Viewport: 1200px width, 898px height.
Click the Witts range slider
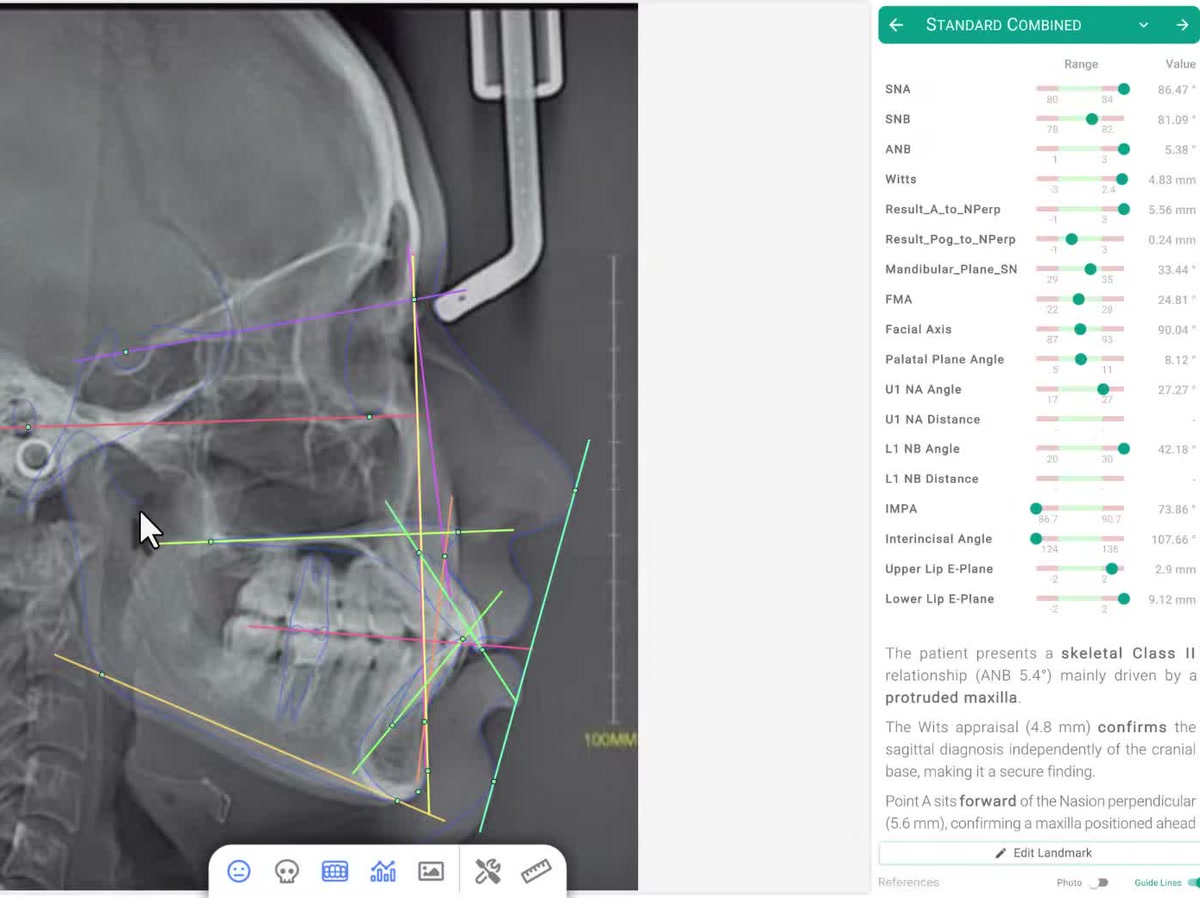click(x=1080, y=179)
